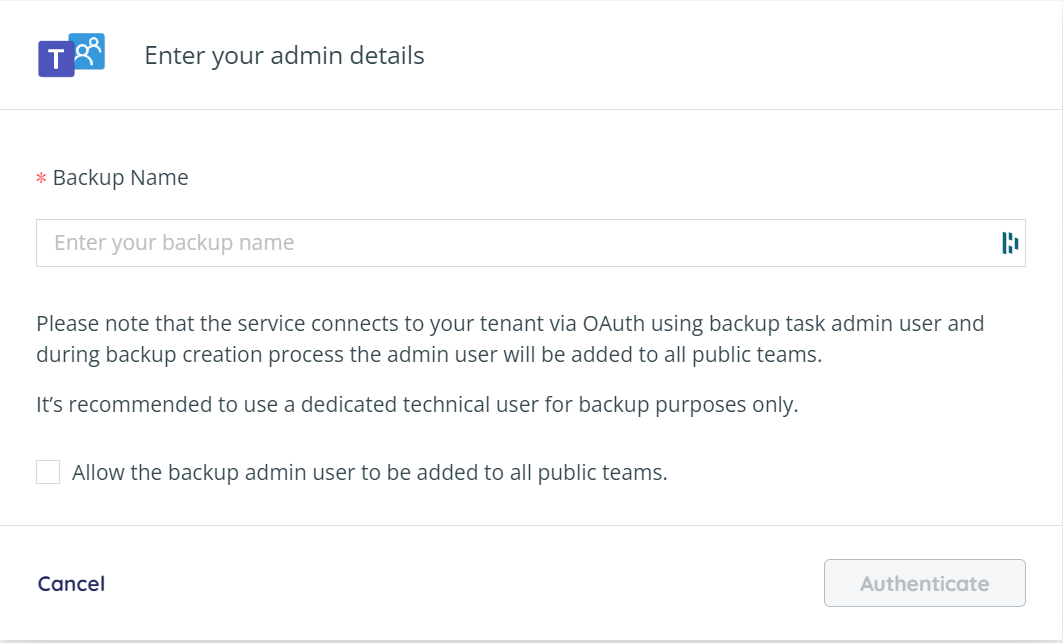Select the Teams icon beside the dialog title
This screenshot has height=643, width=1063.
point(70,55)
